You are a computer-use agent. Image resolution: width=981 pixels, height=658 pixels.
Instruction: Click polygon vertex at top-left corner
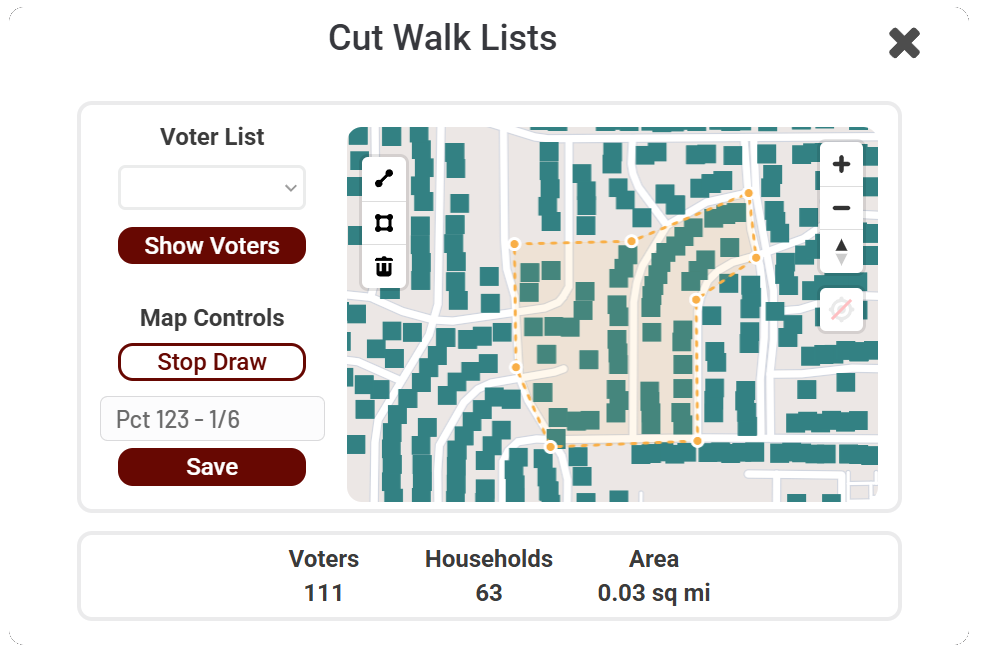[514, 243]
